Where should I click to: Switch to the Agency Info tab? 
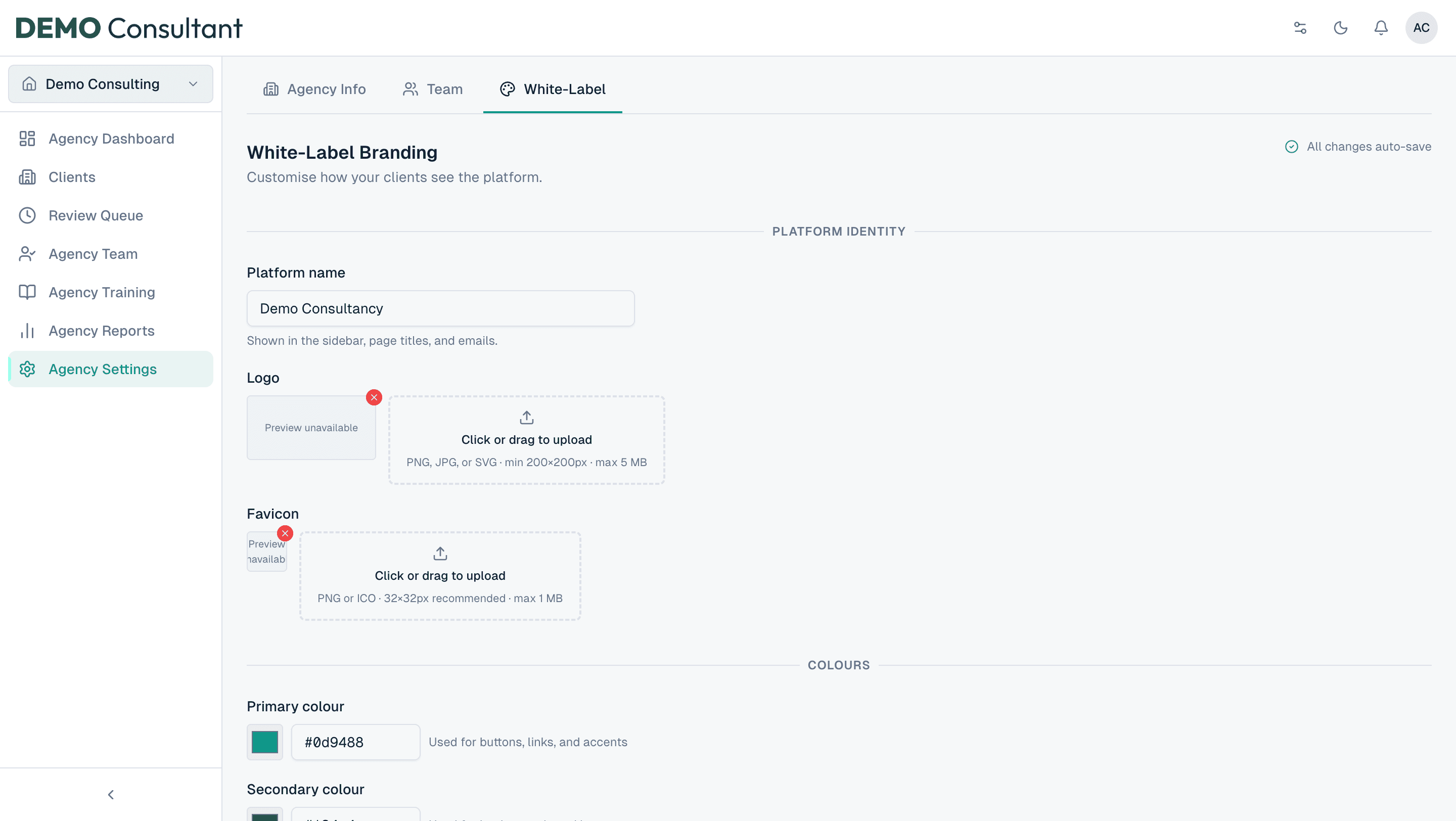pyautogui.click(x=314, y=89)
